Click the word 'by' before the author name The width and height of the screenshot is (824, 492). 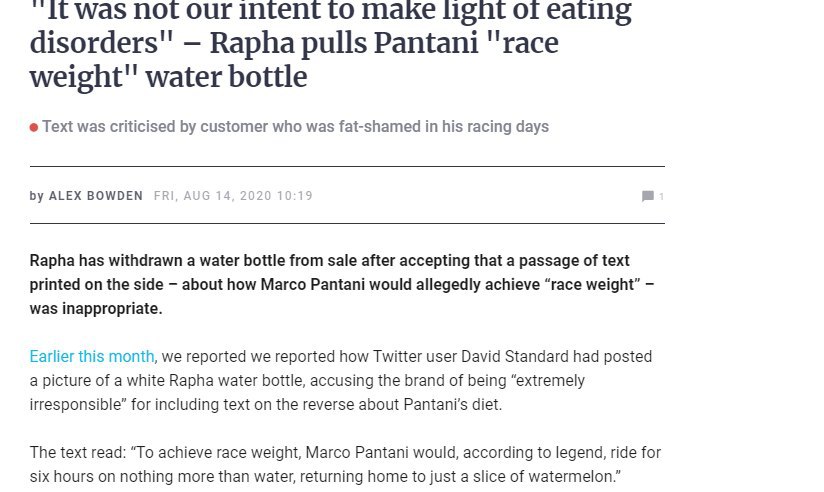36,196
